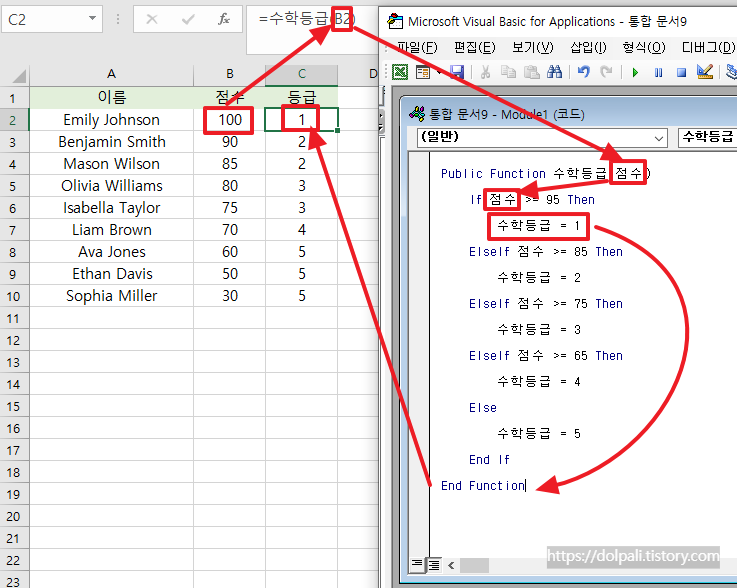Viewport: 737px width, 588px height.
Task: Click the Procedure View button in code window
Action: 417,564
